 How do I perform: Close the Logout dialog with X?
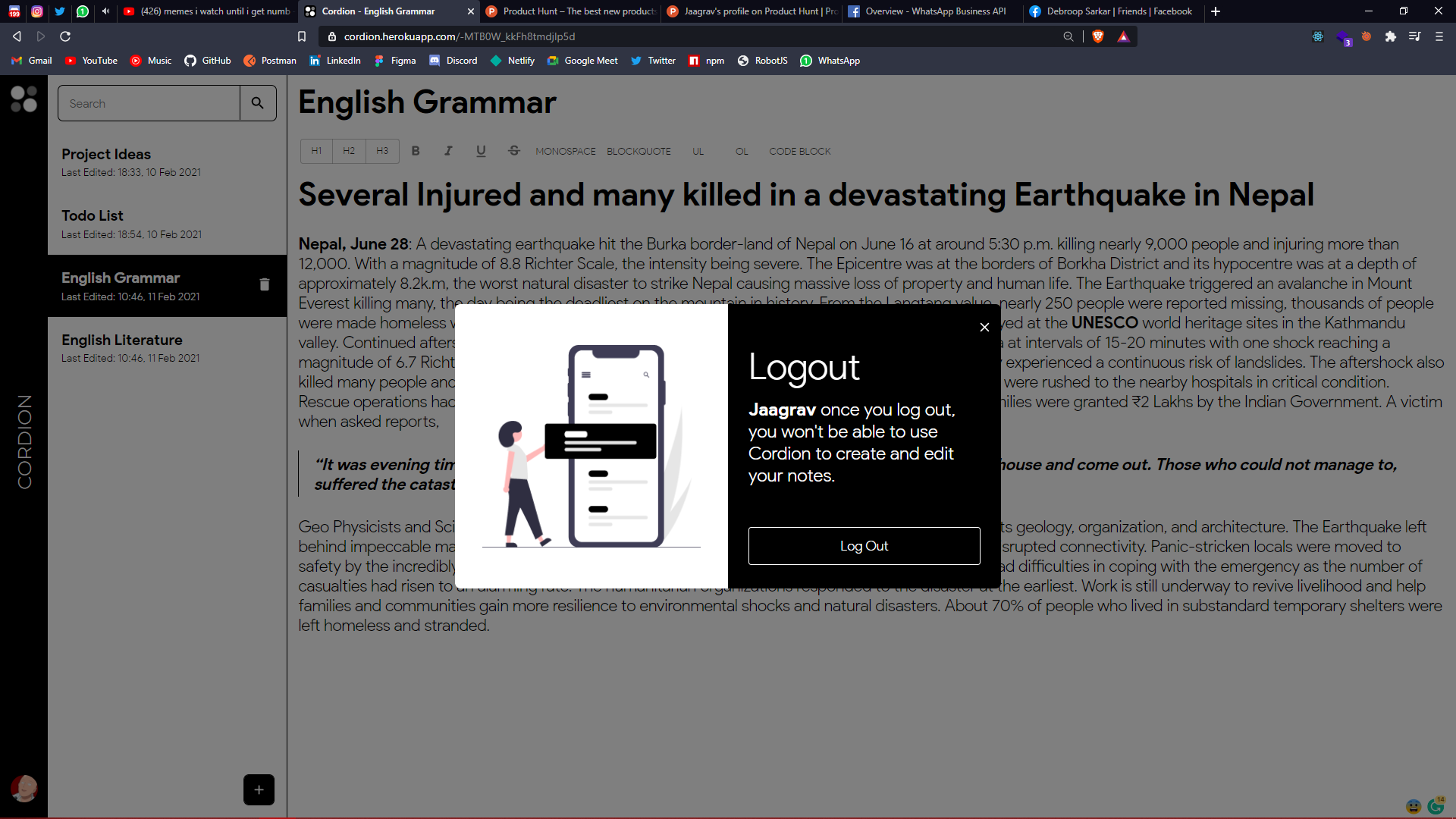(x=984, y=327)
